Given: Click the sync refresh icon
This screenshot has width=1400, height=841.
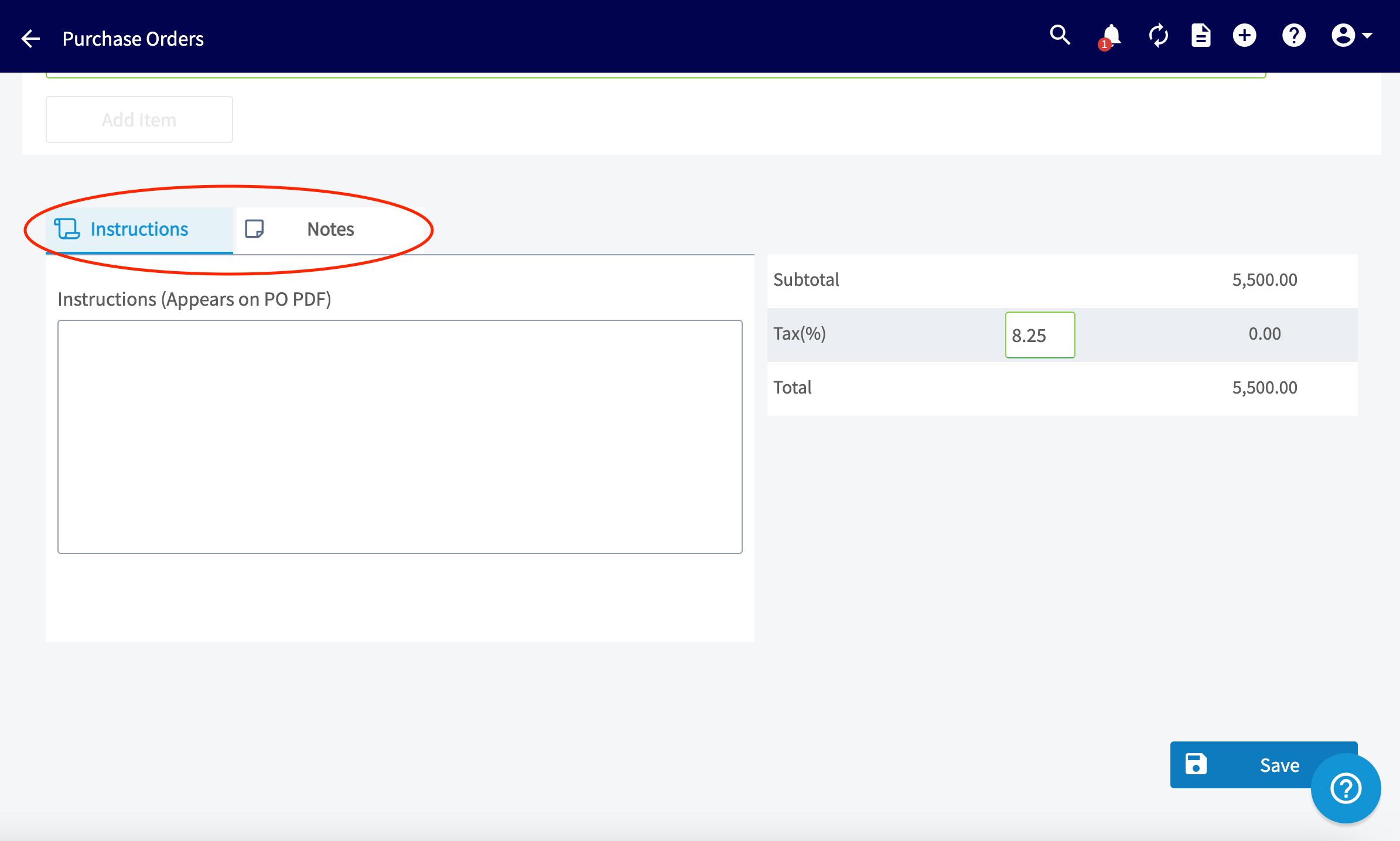Looking at the screenshot, I should [1158, 36].
